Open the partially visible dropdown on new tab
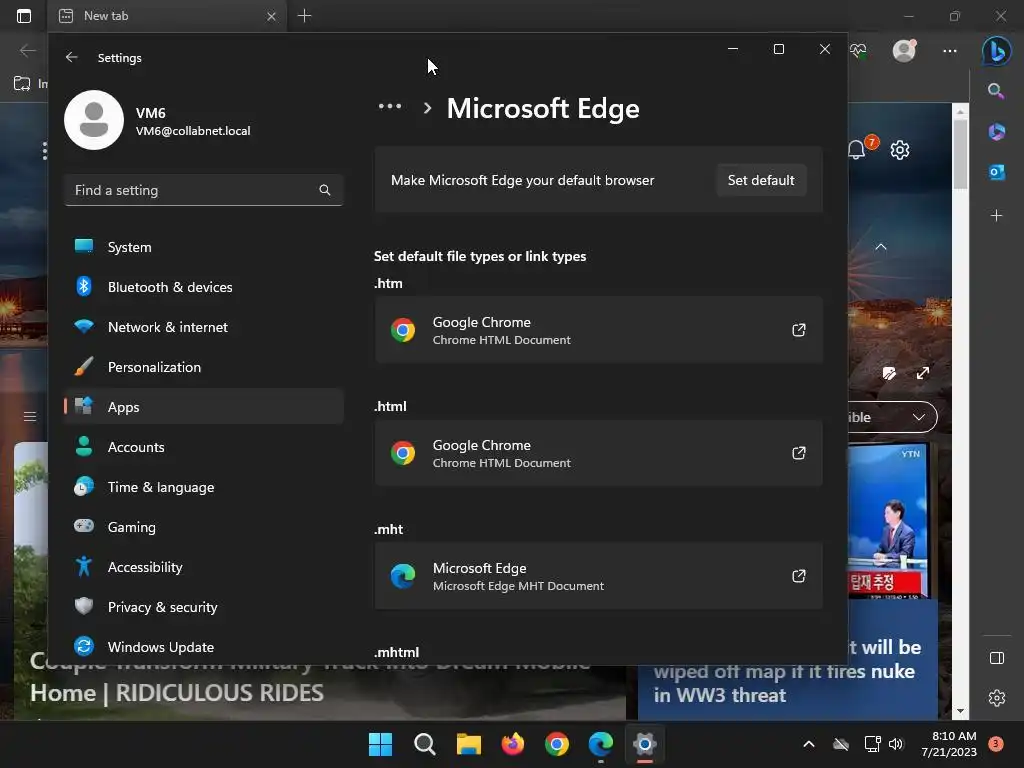1024x768 pixels. (892, 417)
